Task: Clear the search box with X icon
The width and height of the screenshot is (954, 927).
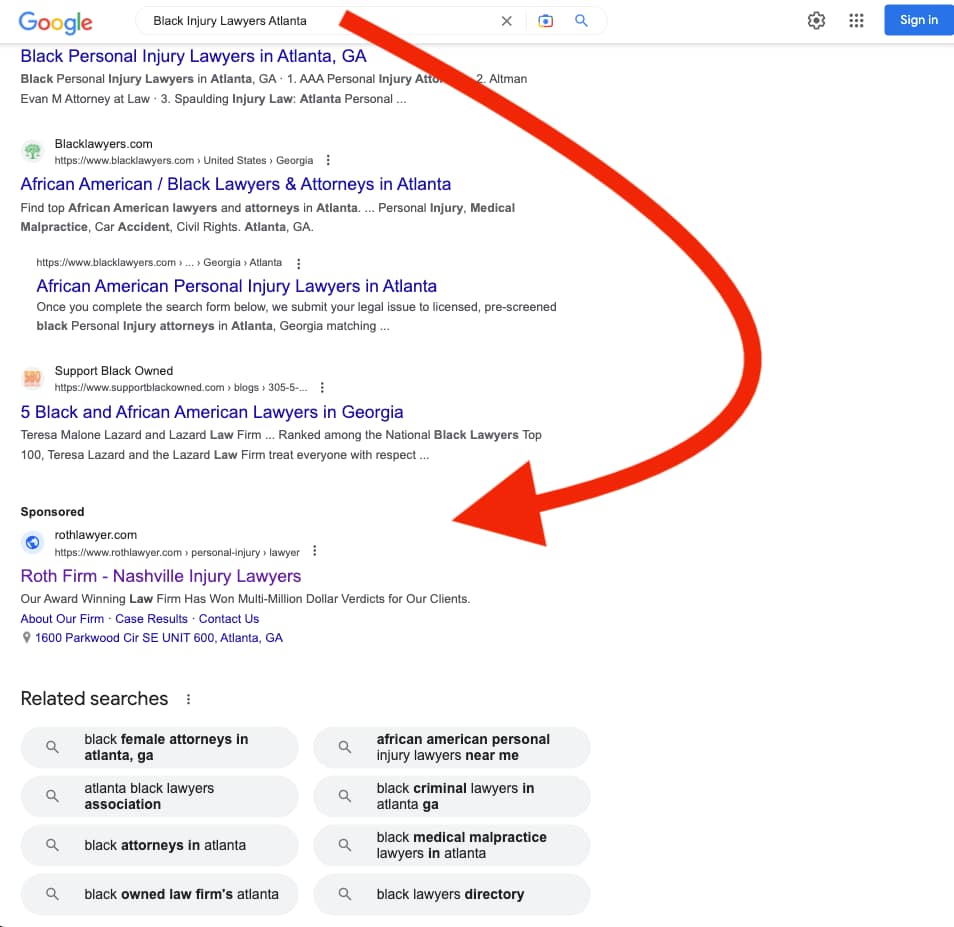Action: pos(506,21)
